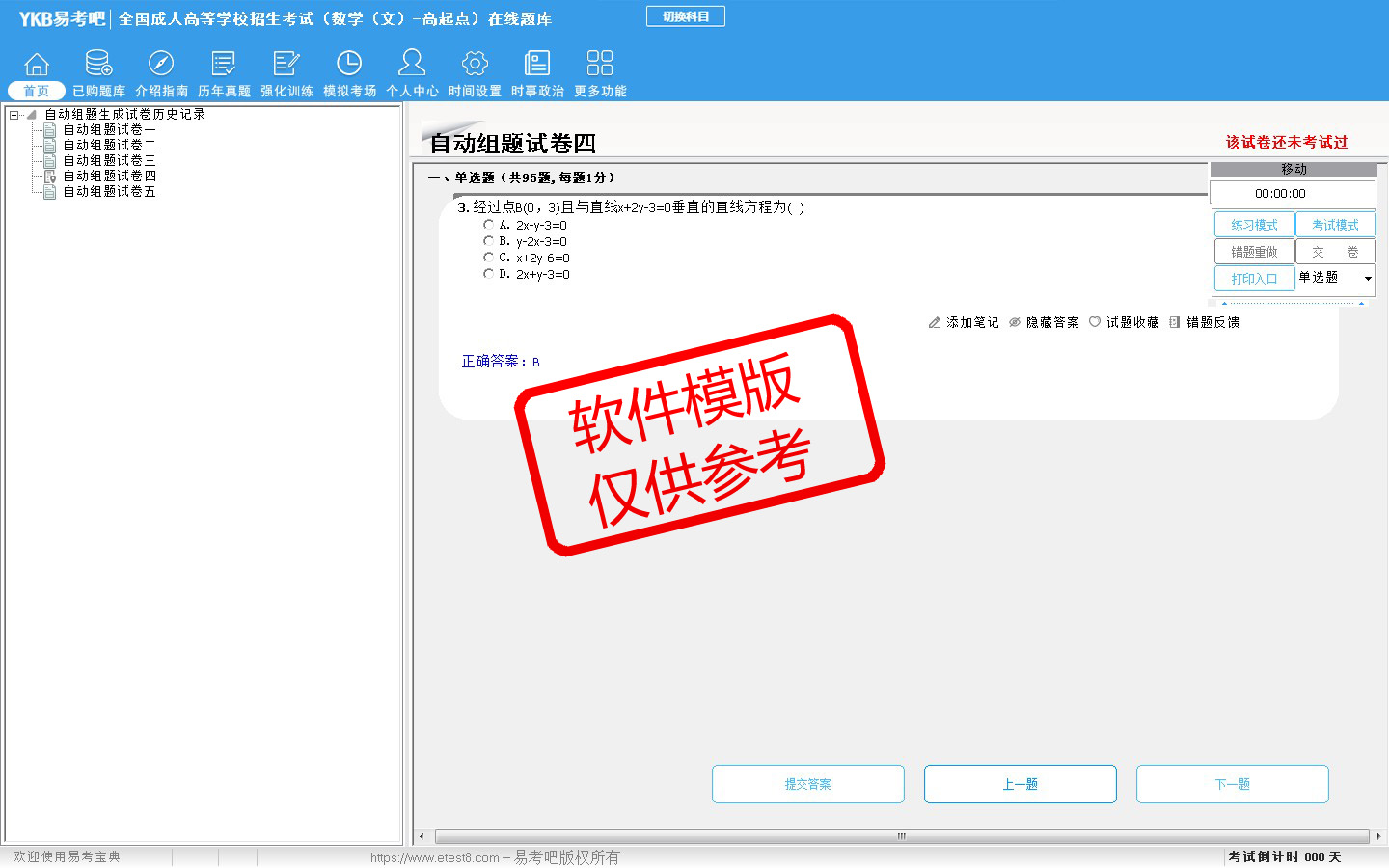The image size is (1389, 868).
Task: Open 模拟考场 clock icon
Action: pos(349,64)
